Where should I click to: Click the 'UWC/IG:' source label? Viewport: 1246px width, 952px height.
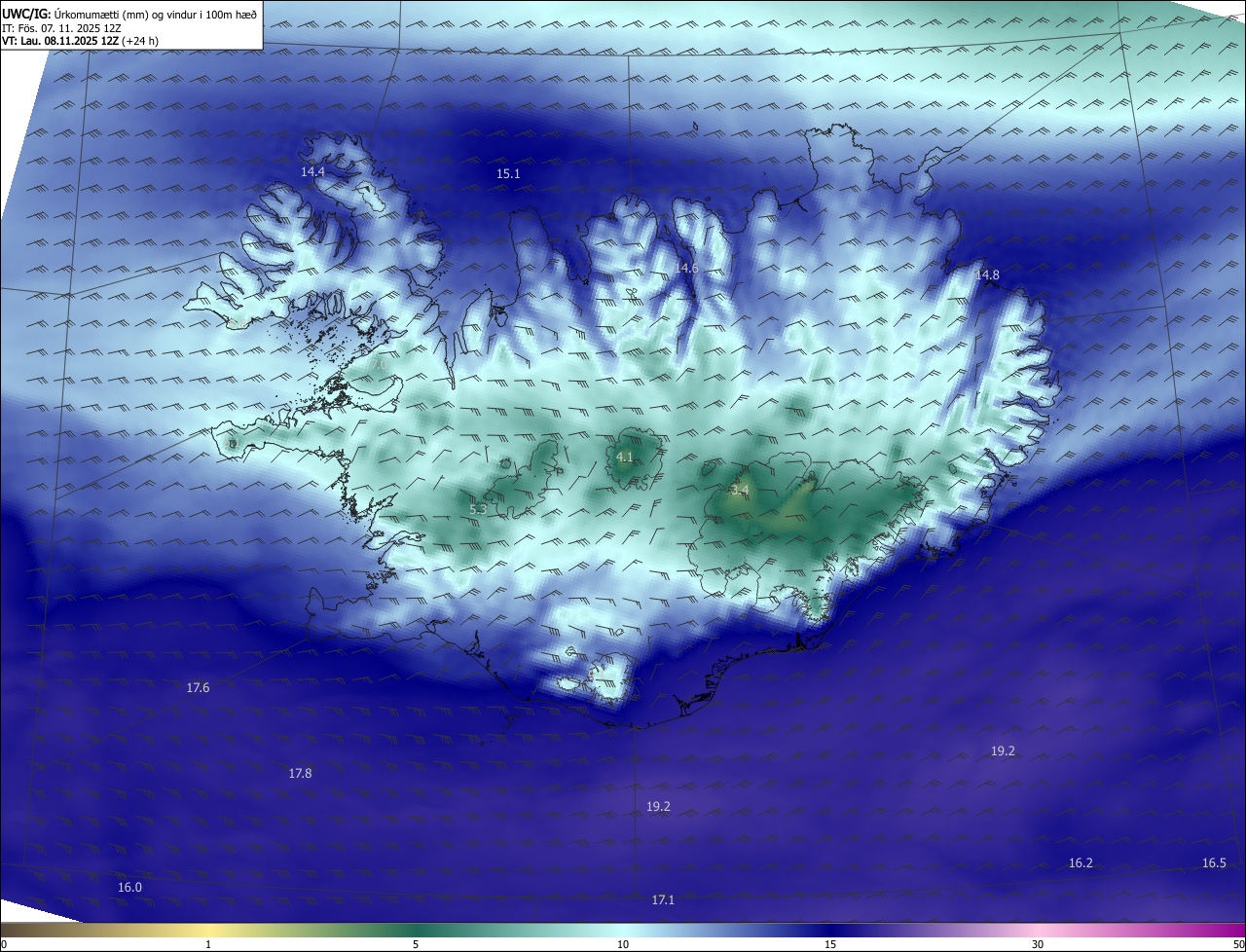(26, 14)
